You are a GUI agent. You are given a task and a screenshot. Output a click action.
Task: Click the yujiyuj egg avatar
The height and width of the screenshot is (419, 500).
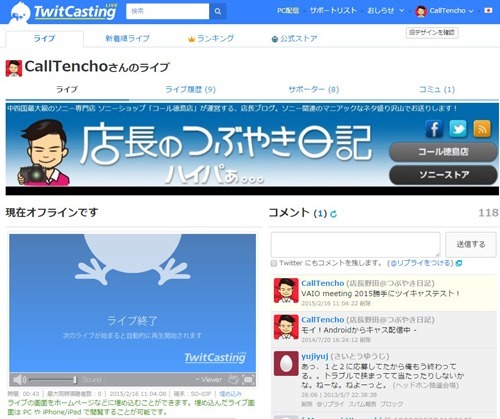[286, 363]
